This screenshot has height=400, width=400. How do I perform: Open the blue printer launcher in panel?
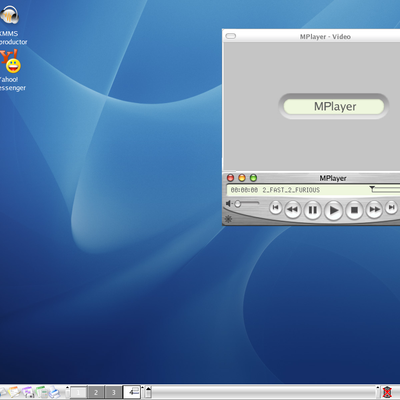coord(54,392)
